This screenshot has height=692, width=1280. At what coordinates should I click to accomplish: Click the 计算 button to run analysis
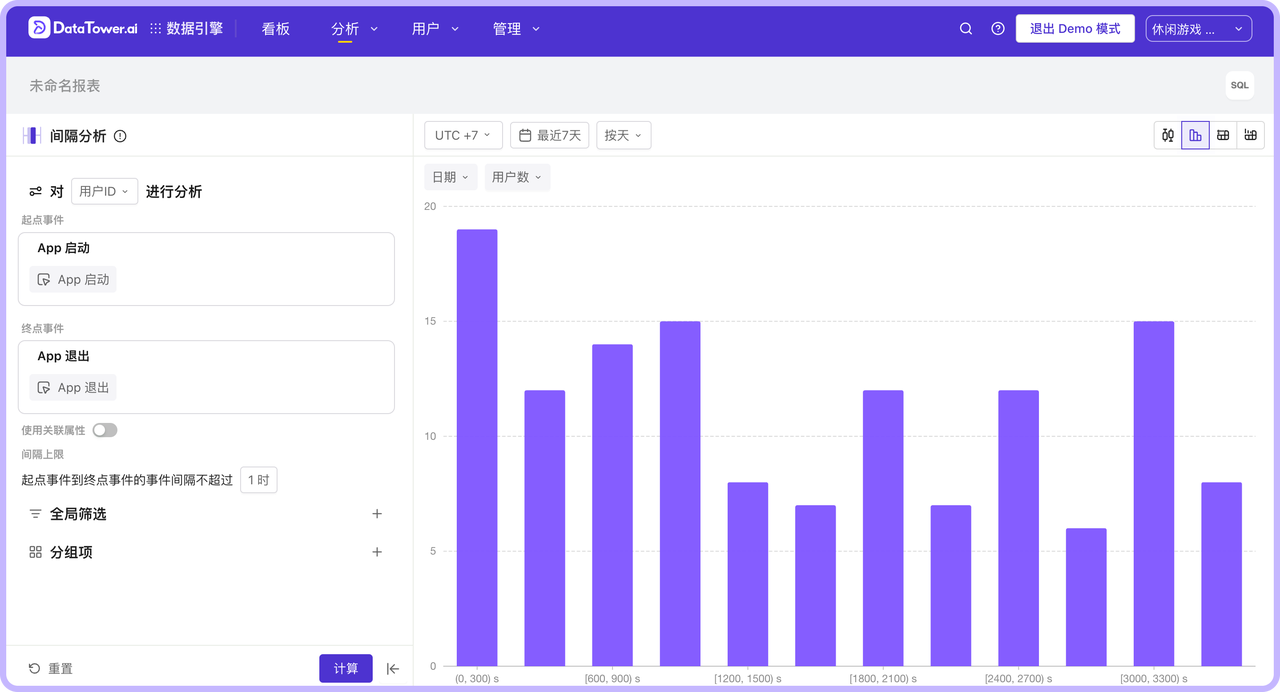pos(345,668)
